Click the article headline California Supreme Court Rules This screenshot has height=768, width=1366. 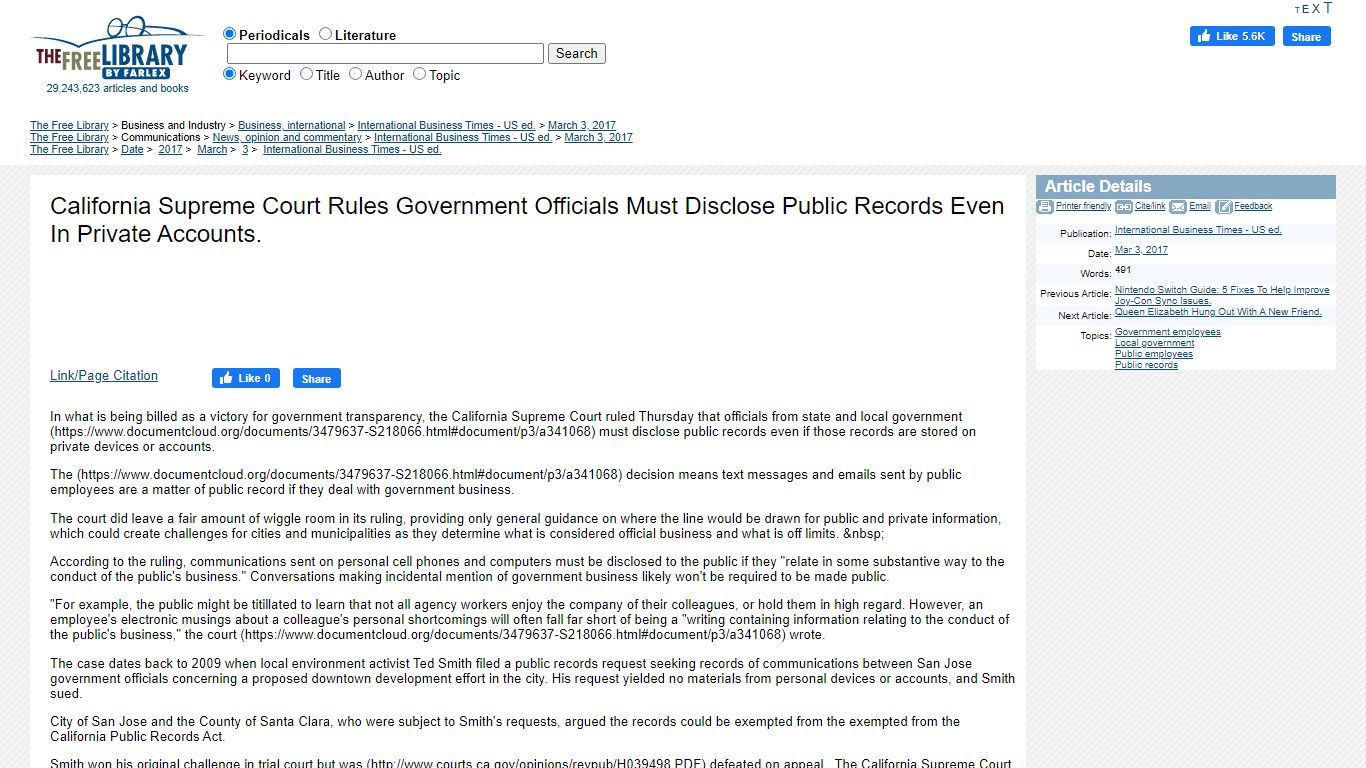point(527,220)
